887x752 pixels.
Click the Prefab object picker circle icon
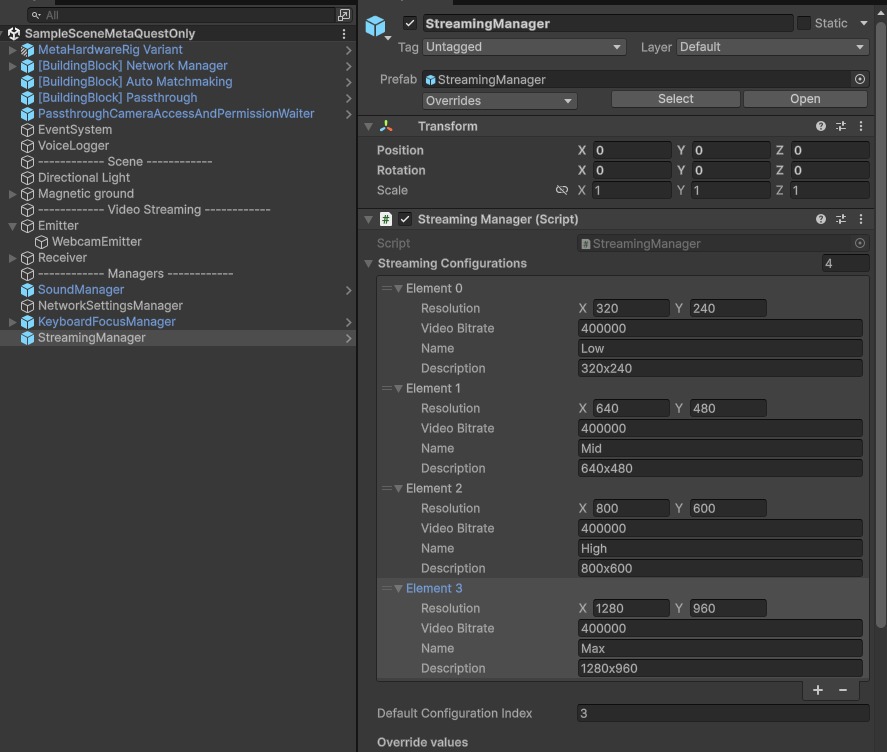coord(860,79)
